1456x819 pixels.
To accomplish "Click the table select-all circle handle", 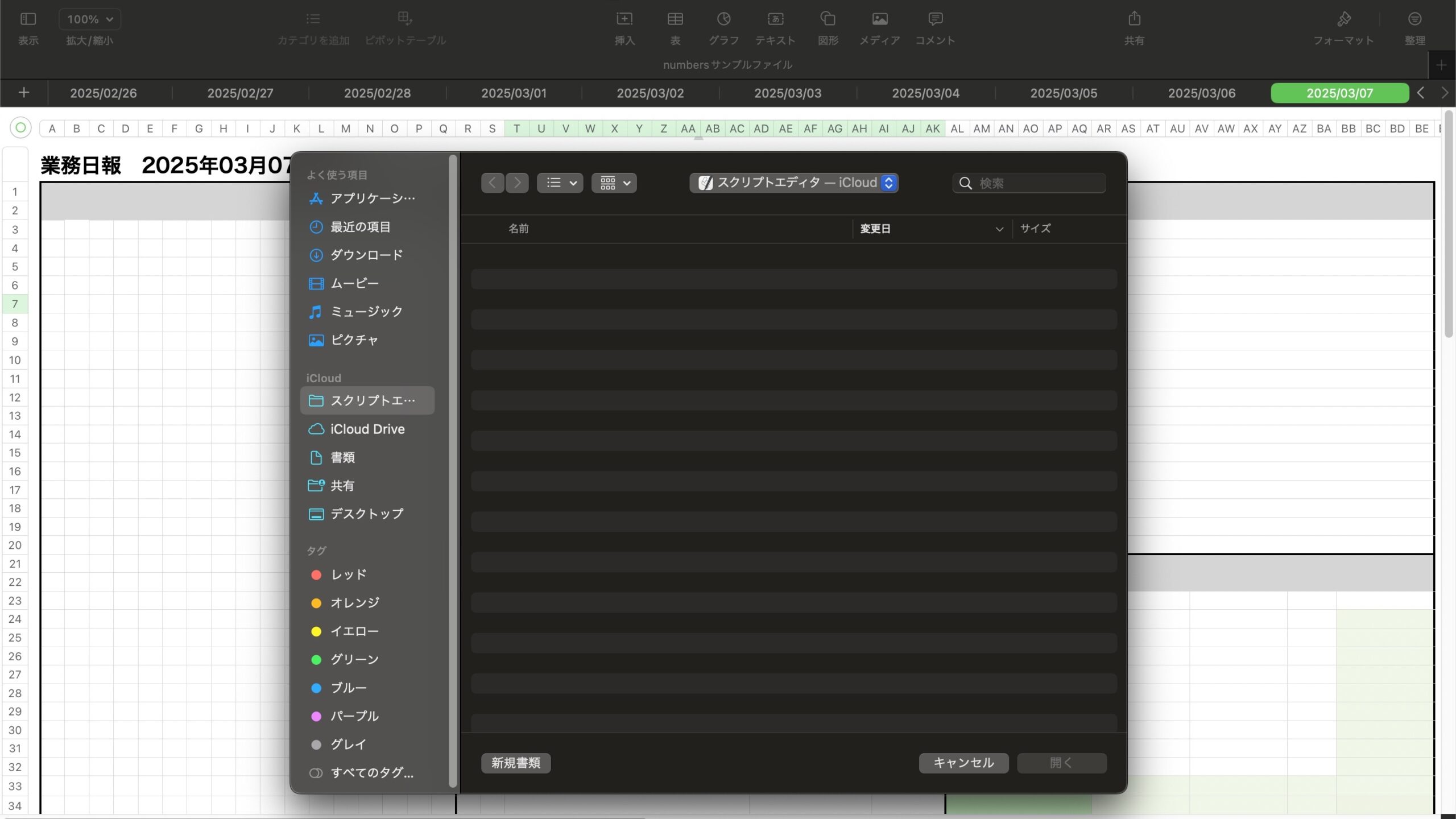I will pos(20,128).
